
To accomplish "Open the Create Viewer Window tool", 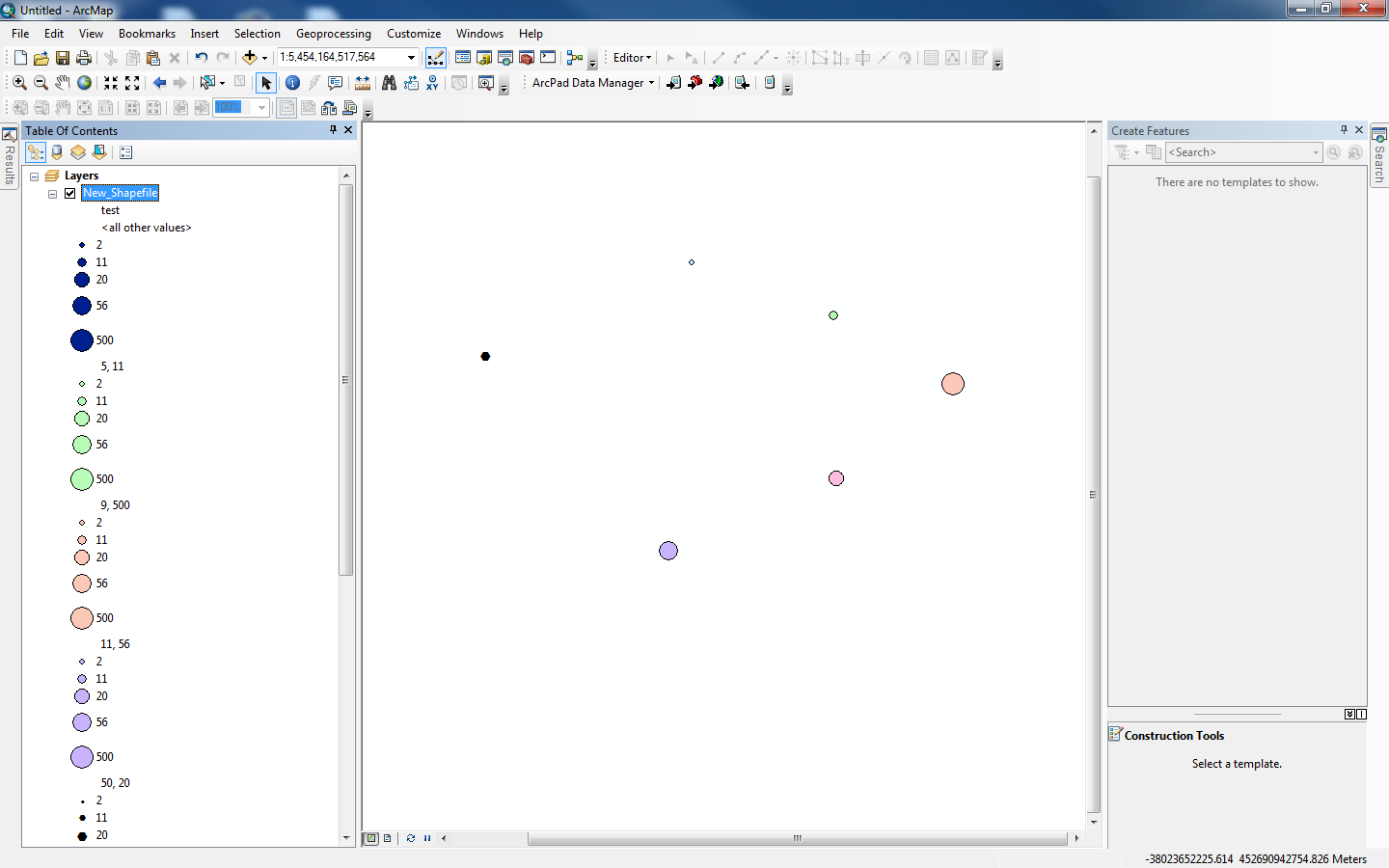I will [486, 83].
